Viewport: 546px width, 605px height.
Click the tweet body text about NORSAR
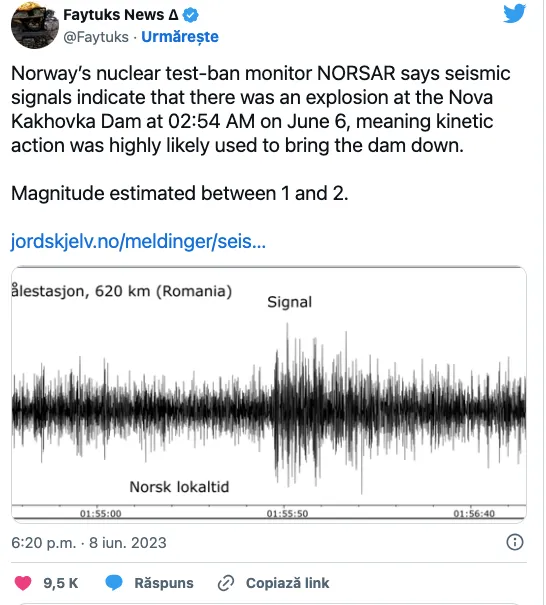(261, 109)
